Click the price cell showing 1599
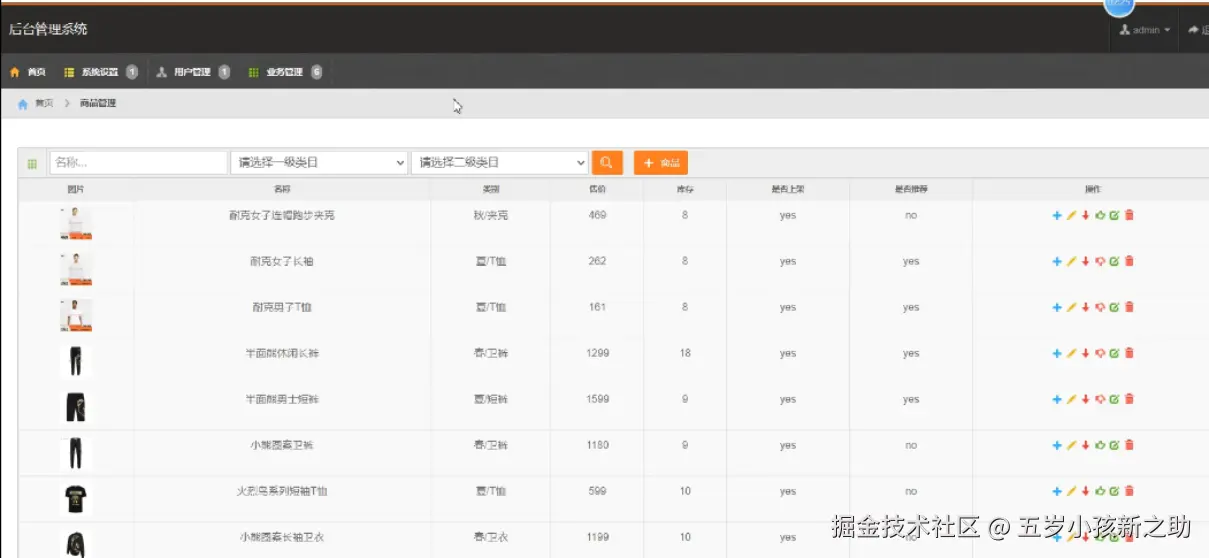 [597, 399]
